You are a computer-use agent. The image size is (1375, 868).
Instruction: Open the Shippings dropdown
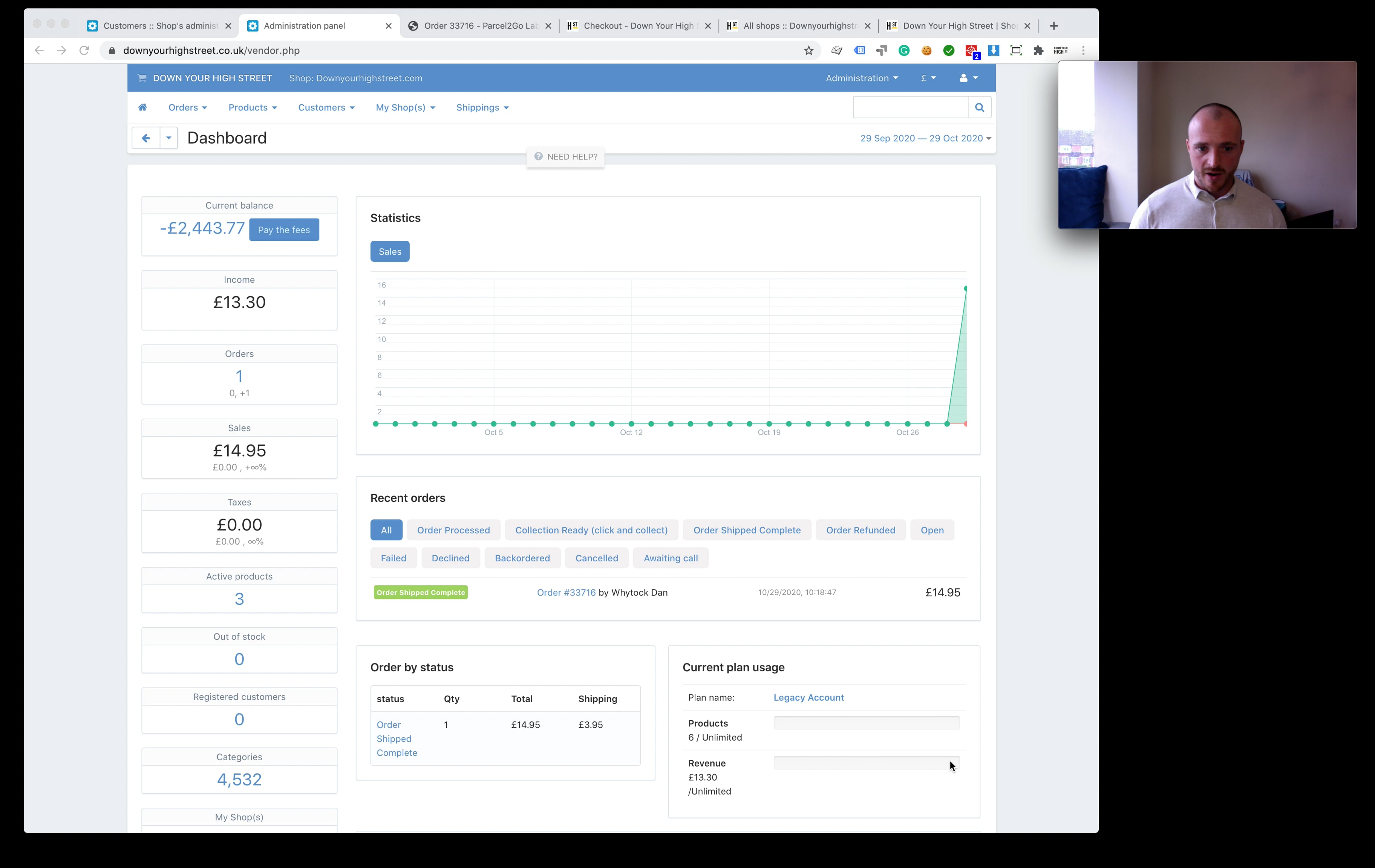482,107
